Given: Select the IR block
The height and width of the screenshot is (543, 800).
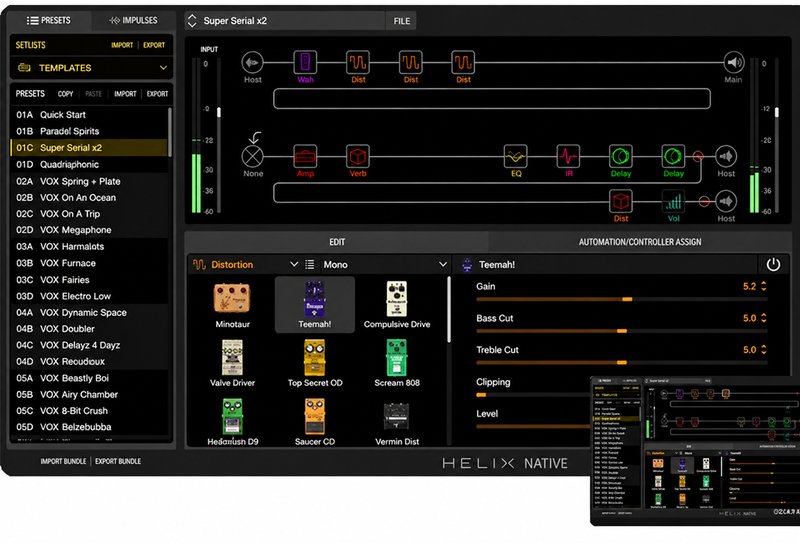Looking at the screenshot, I should click(568, 156).
